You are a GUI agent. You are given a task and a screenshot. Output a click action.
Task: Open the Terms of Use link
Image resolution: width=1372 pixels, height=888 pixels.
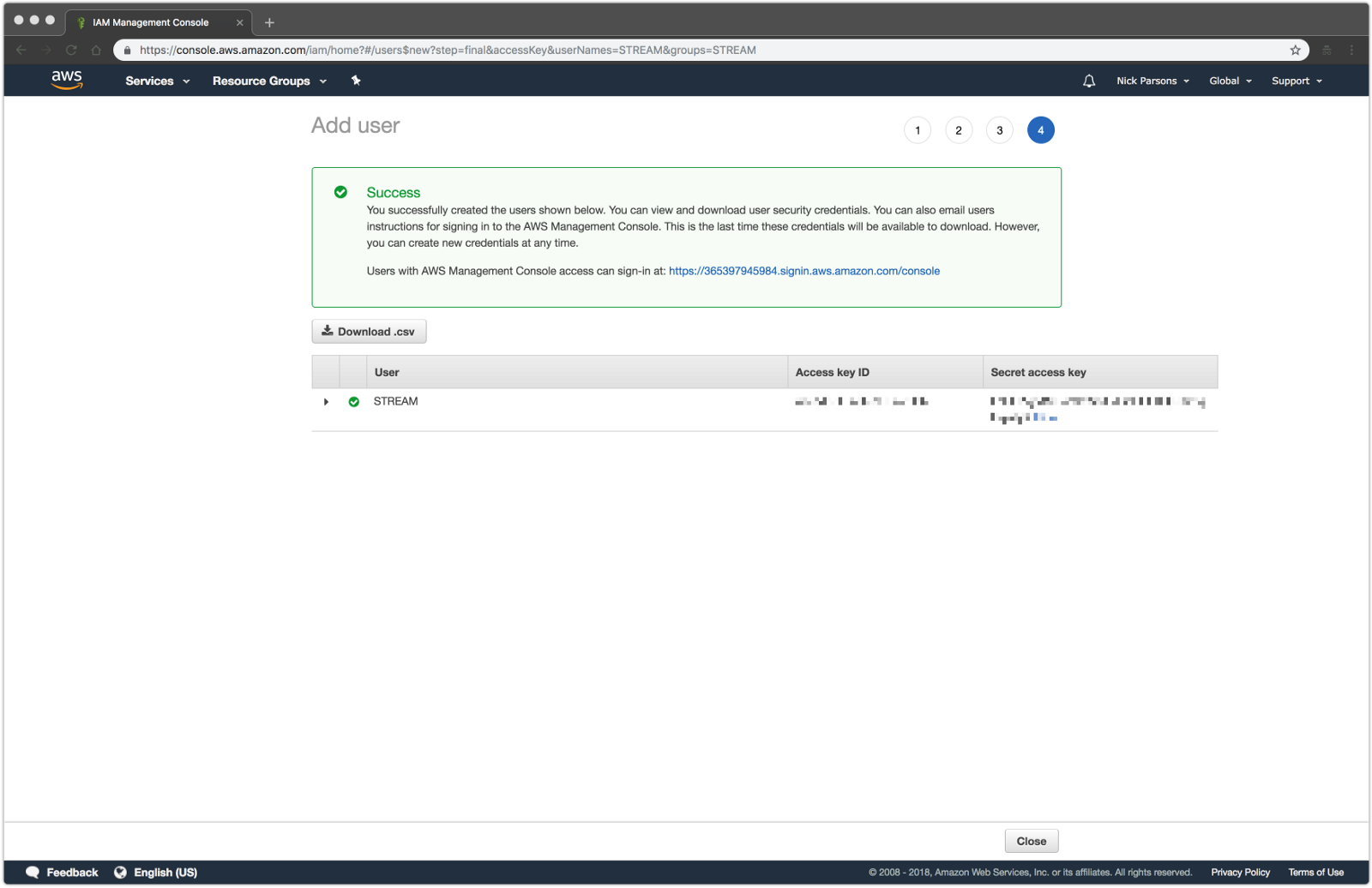click(x=1316, y=873)
